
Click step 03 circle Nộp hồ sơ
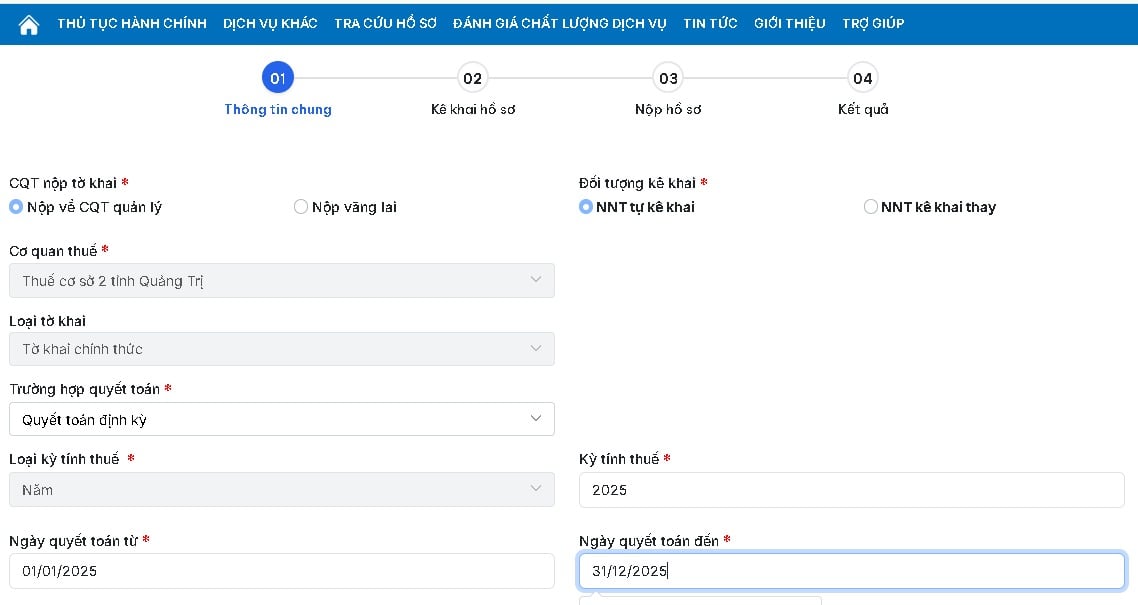668,78
